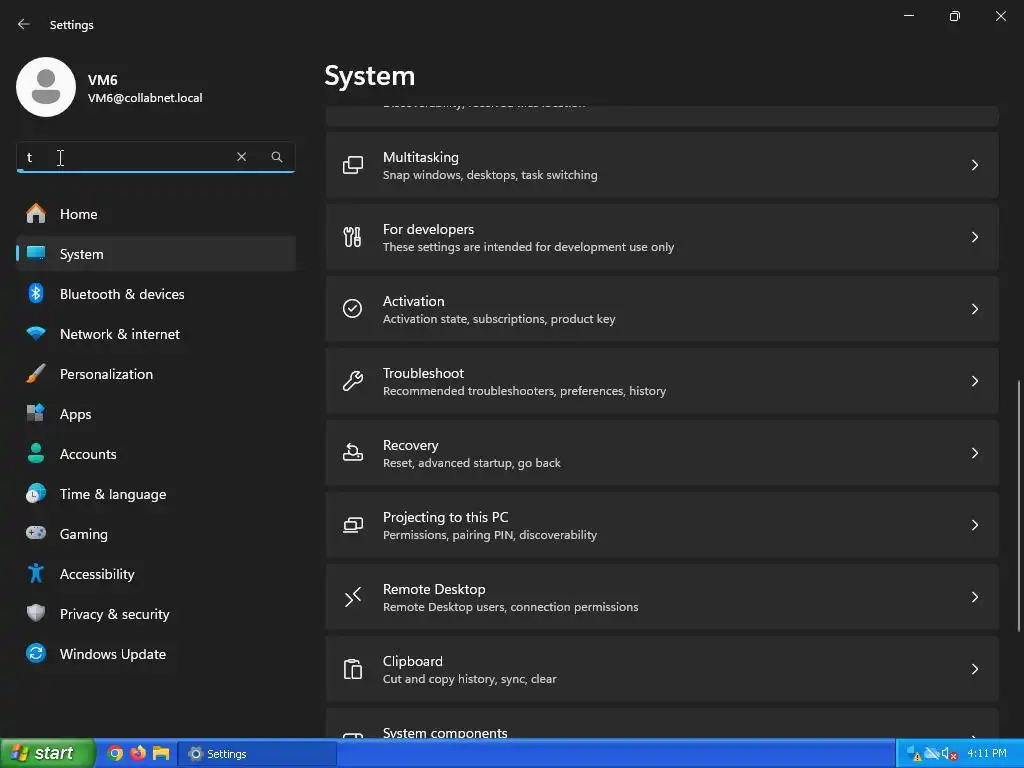Expand Remote Desktop row chevron
The image size is (1024, 768).
[975, 597]
